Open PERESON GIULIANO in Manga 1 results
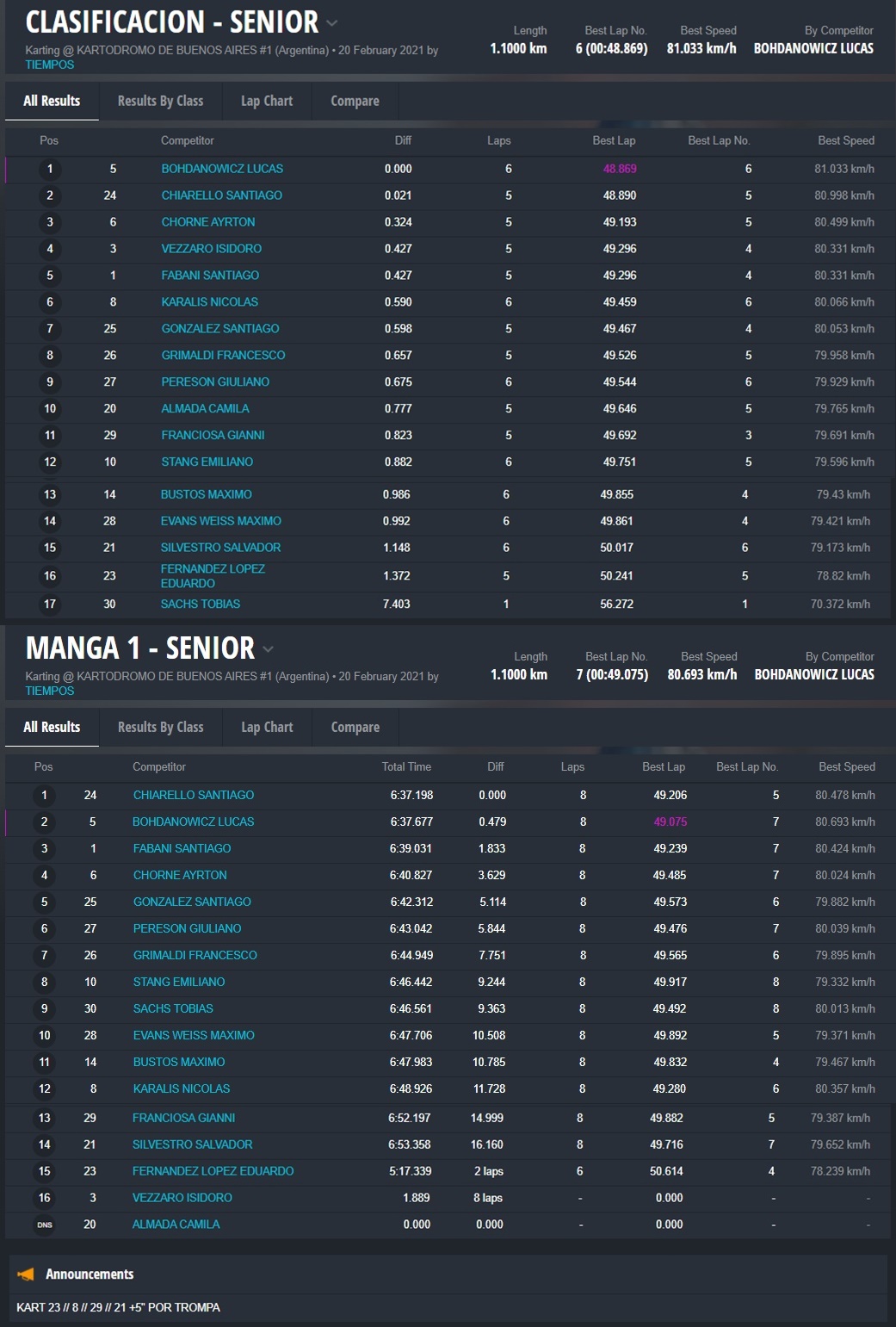This screenshot has width=896, height=1327. click(x=187, y=928)
